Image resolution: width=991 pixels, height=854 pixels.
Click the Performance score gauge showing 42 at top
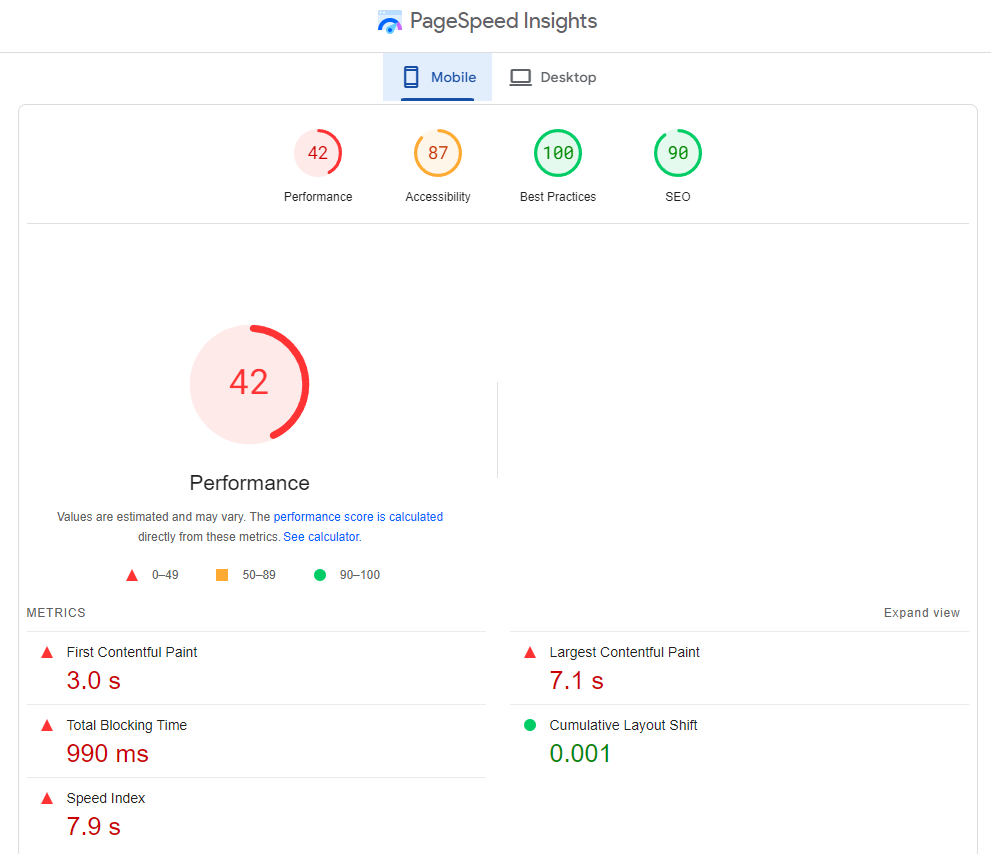pyautogui.click(x=318, y=153)
